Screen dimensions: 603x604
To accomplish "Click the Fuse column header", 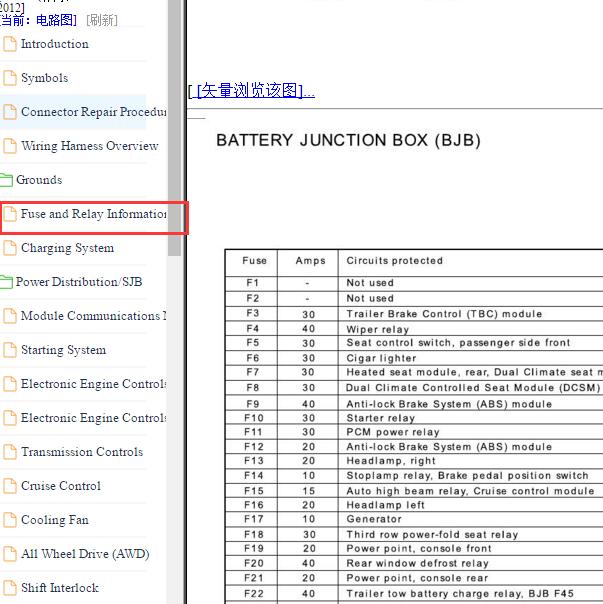I will (254, 261).
